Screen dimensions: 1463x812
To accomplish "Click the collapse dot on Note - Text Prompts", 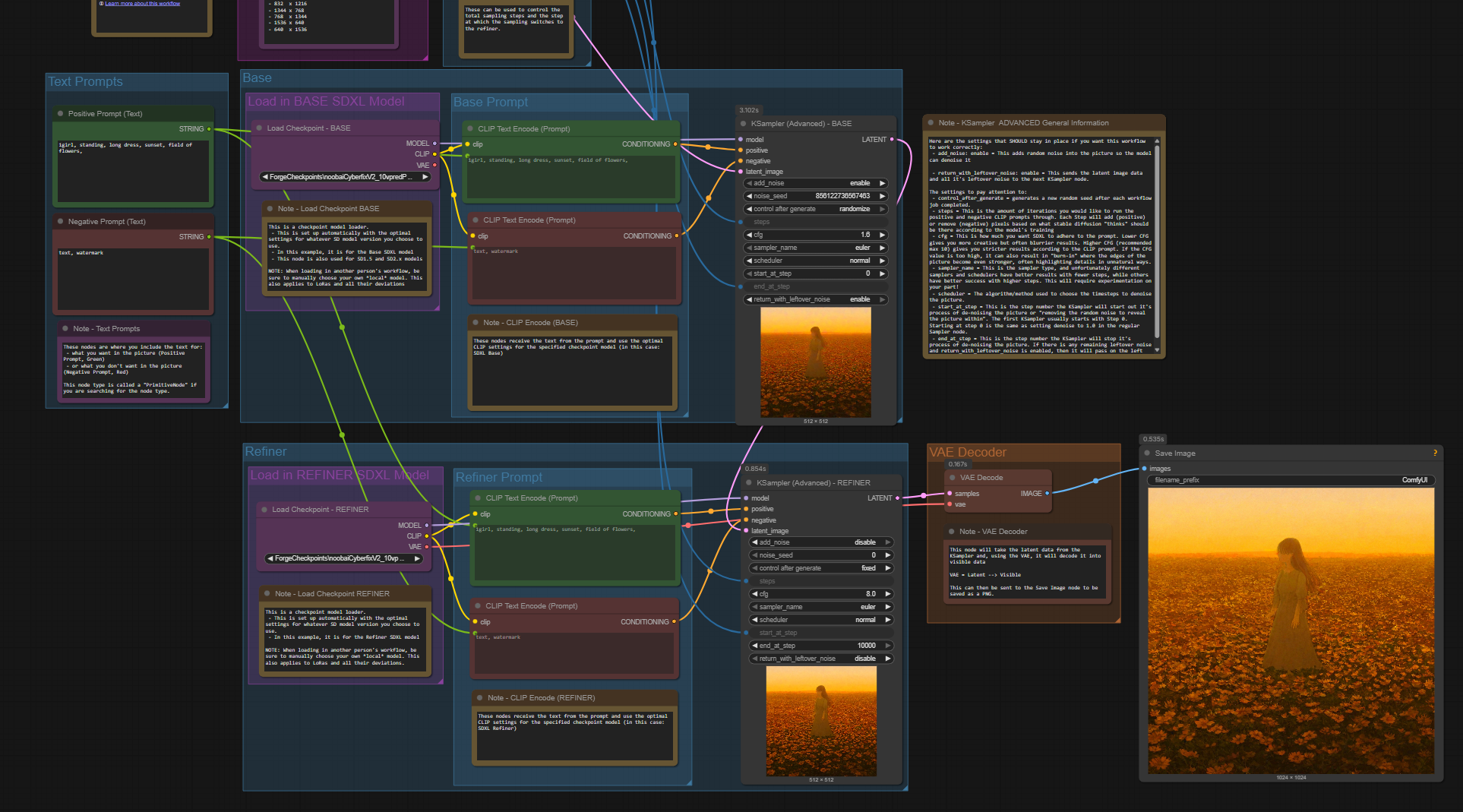I will click(x=65, y=329).
